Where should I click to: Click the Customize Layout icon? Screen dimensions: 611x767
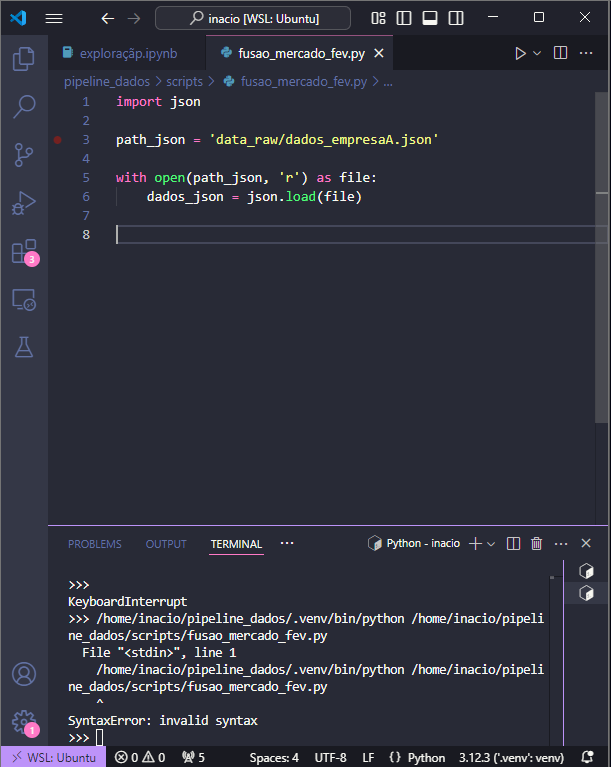(x=378, y=18)
